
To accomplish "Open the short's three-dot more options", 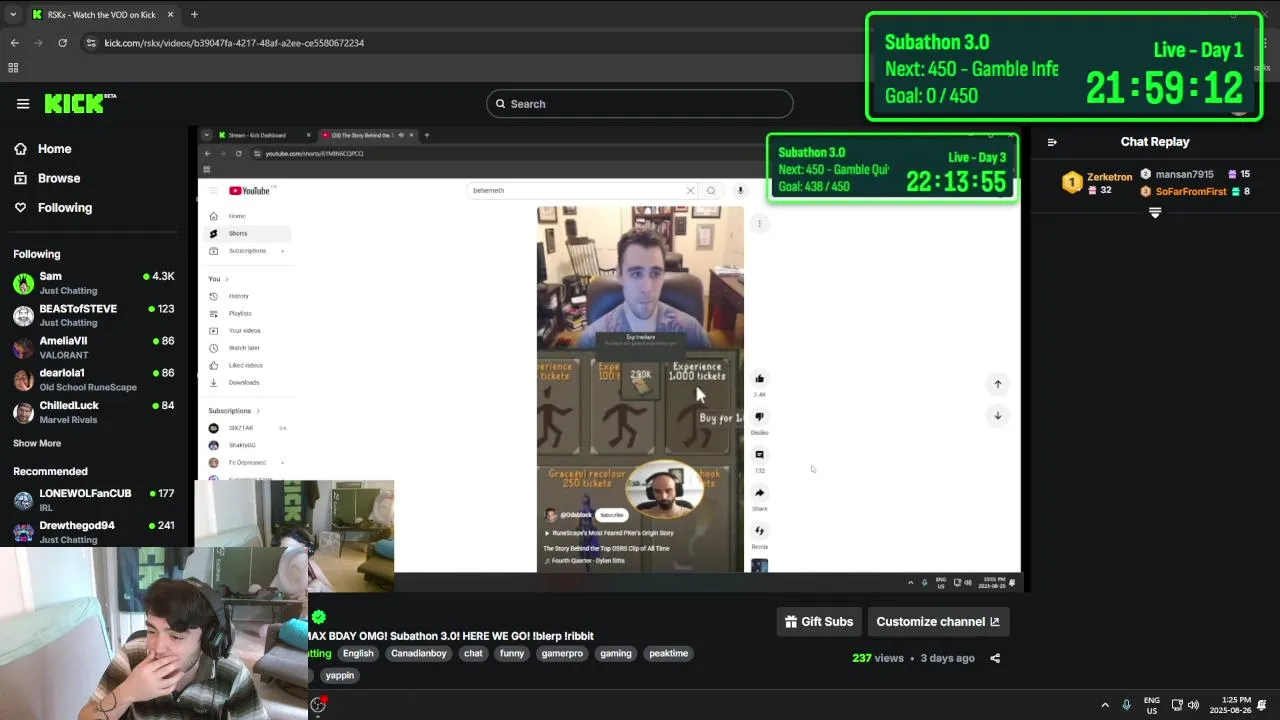I will [759, 224].
